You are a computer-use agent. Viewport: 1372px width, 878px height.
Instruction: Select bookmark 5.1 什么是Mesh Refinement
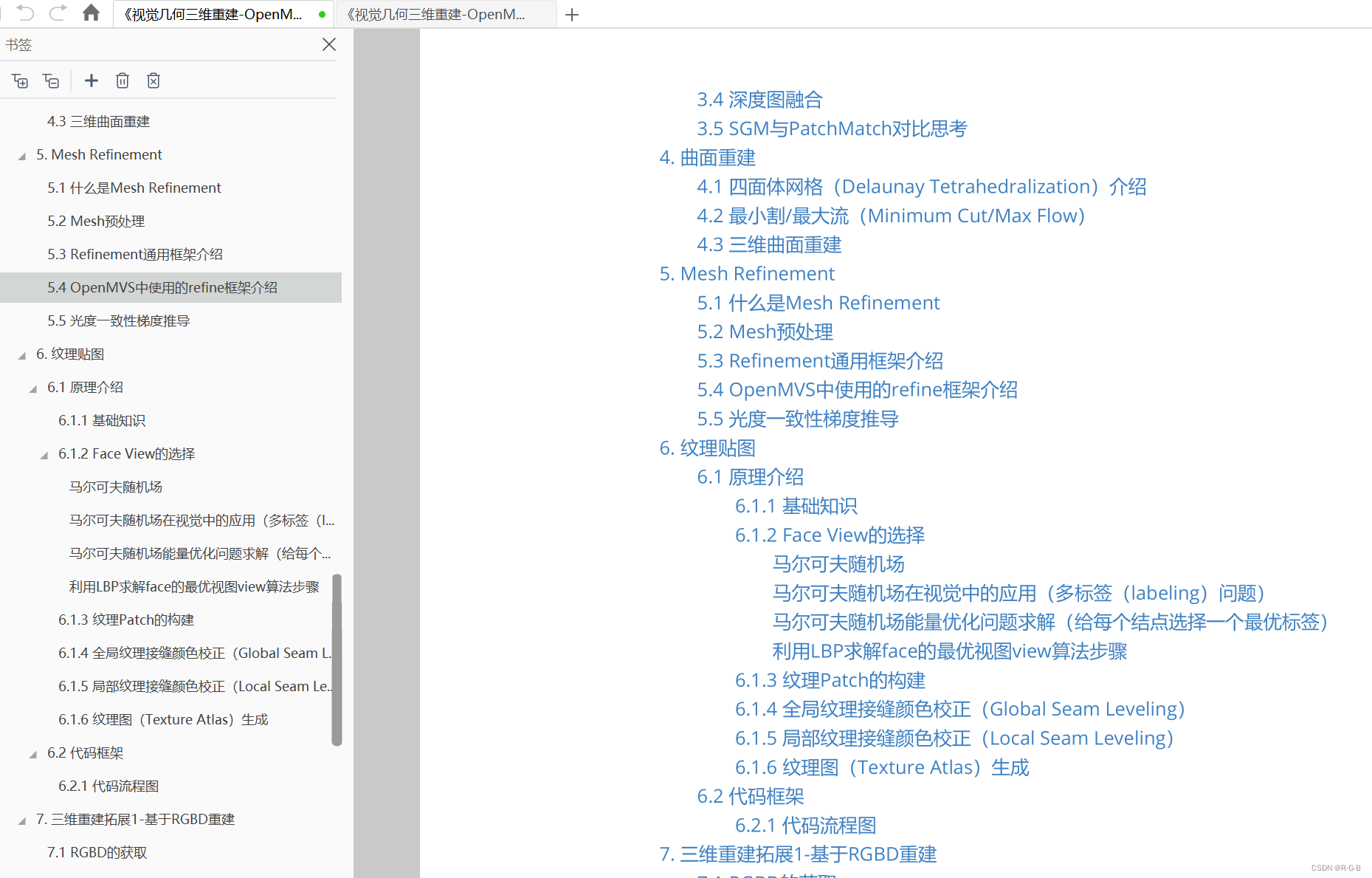tap(134, 188)
